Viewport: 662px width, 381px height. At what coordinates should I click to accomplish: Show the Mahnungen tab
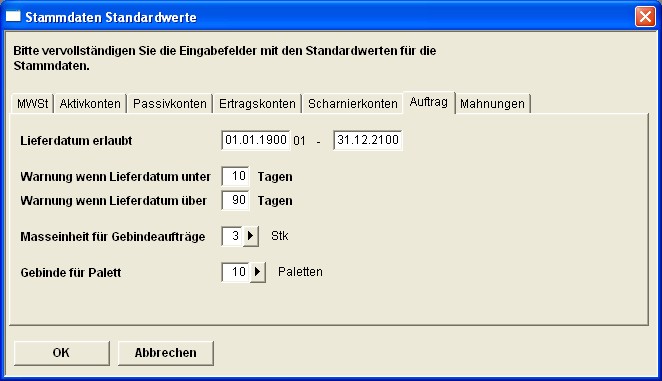tap(492, 103)
